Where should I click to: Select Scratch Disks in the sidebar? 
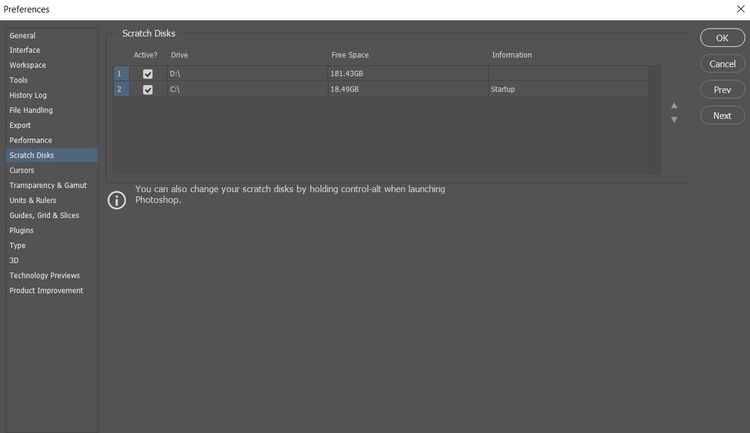coord(52,155)
